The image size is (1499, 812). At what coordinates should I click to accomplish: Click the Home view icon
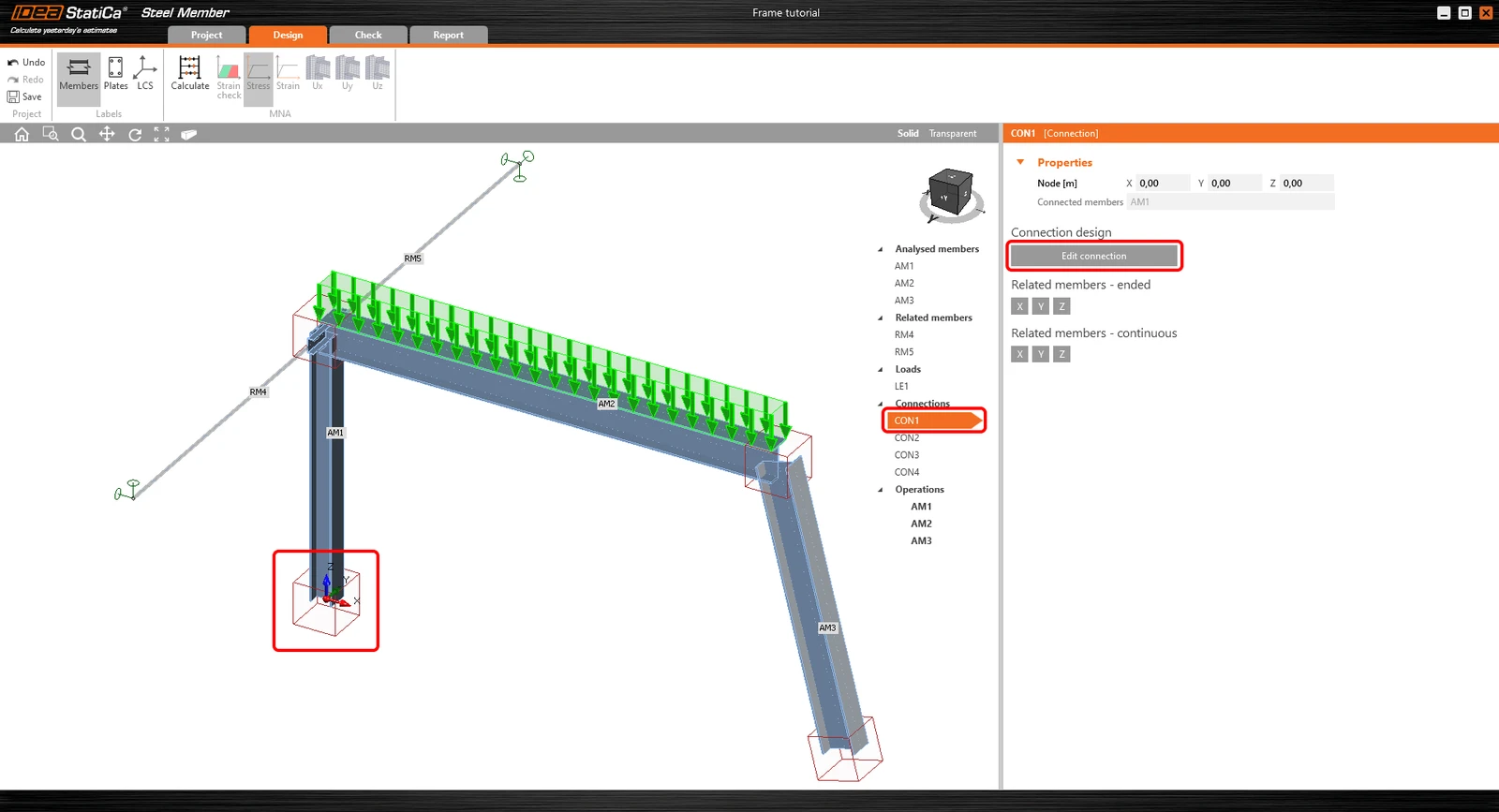pyautogui.click(x=22, y=134)
